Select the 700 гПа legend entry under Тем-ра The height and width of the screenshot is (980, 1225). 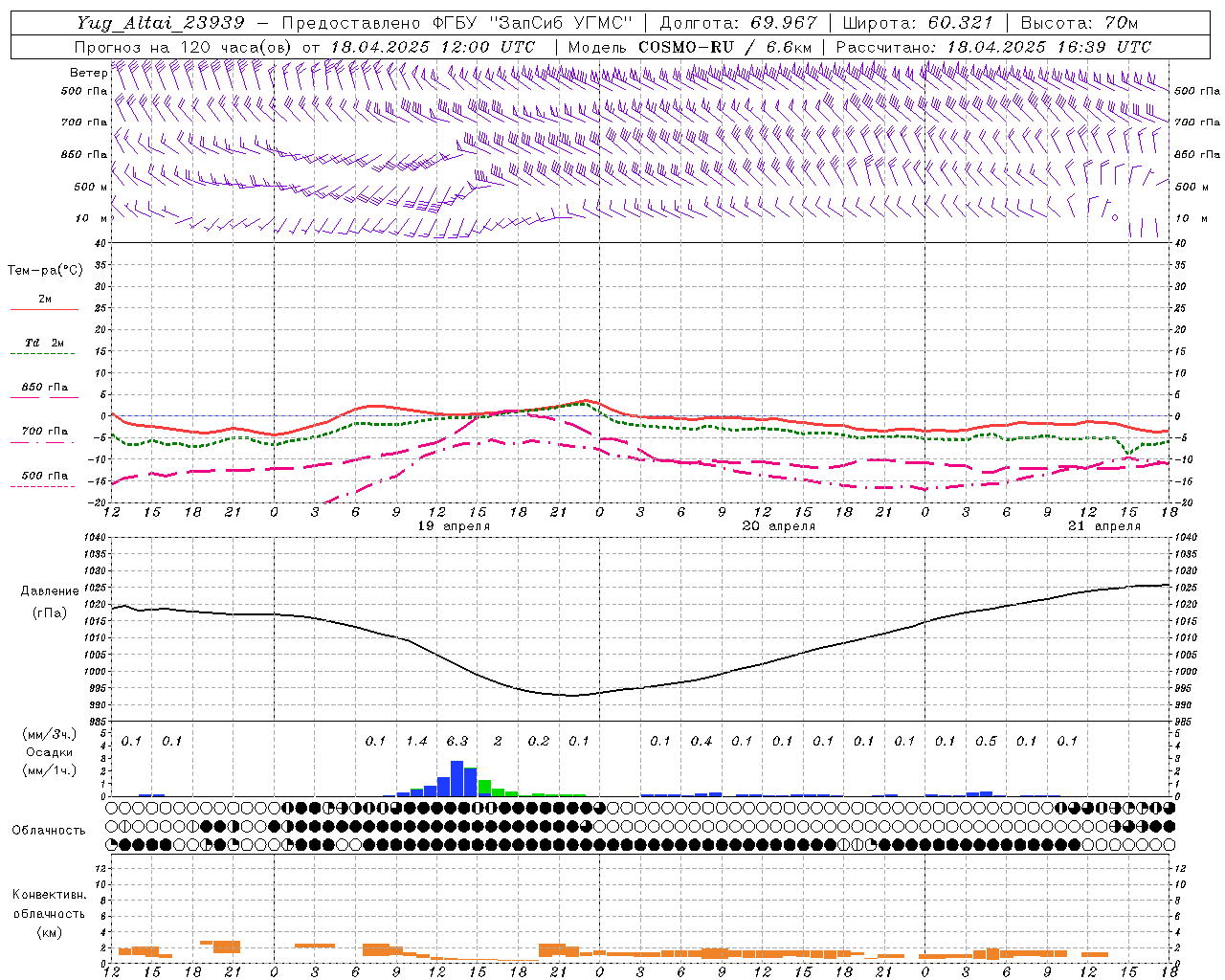45,432
